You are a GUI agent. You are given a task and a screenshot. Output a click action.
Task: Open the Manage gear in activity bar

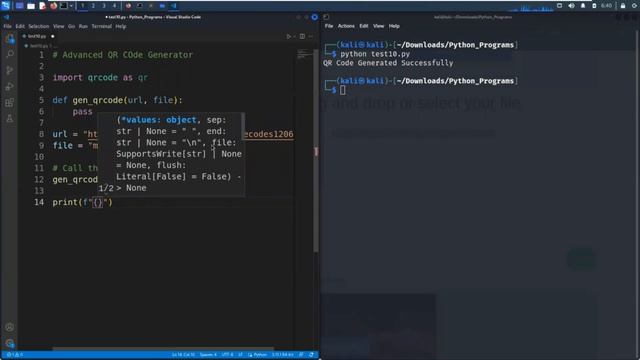[x=10, y=343]
